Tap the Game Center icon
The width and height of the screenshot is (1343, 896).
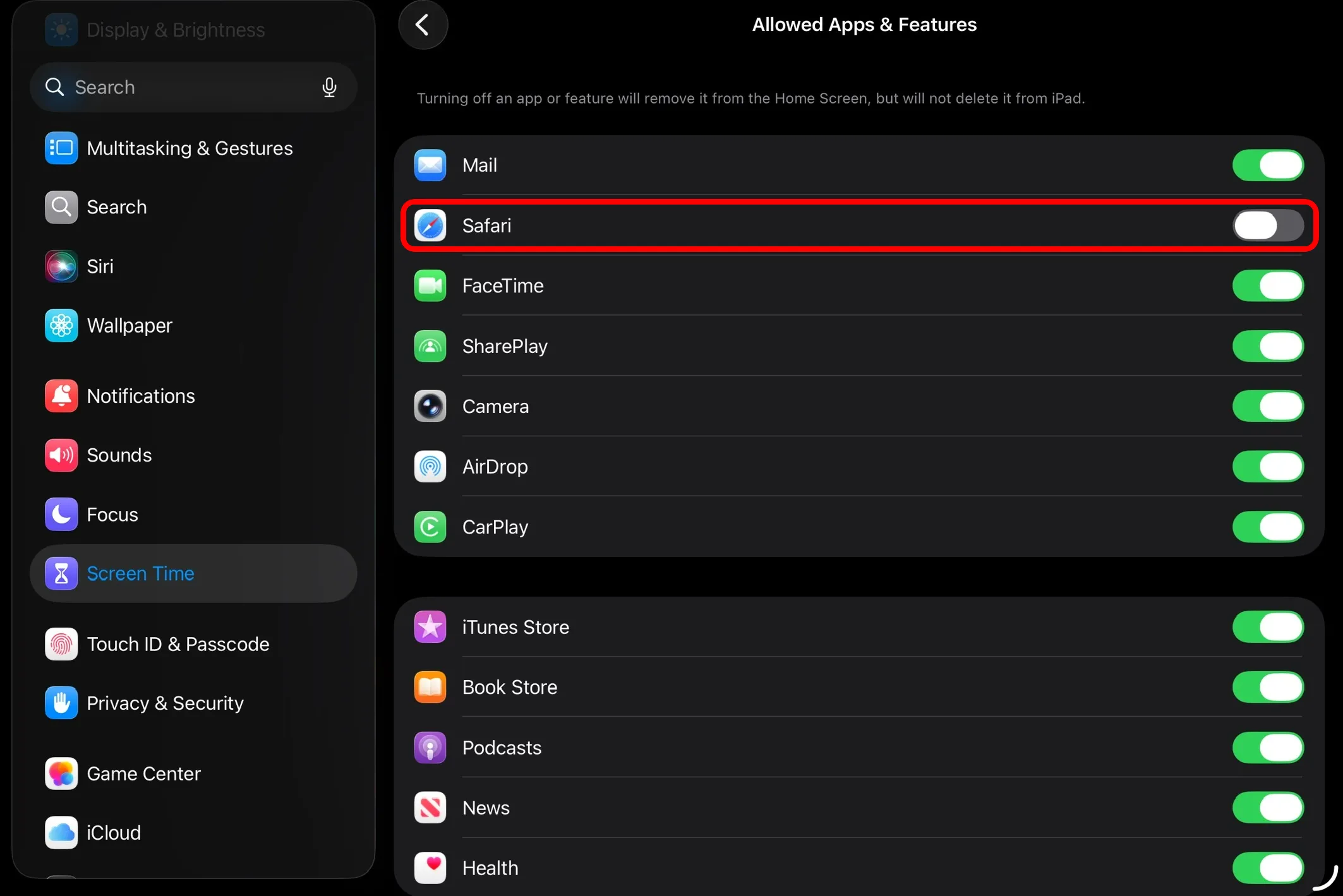(61, 774)
